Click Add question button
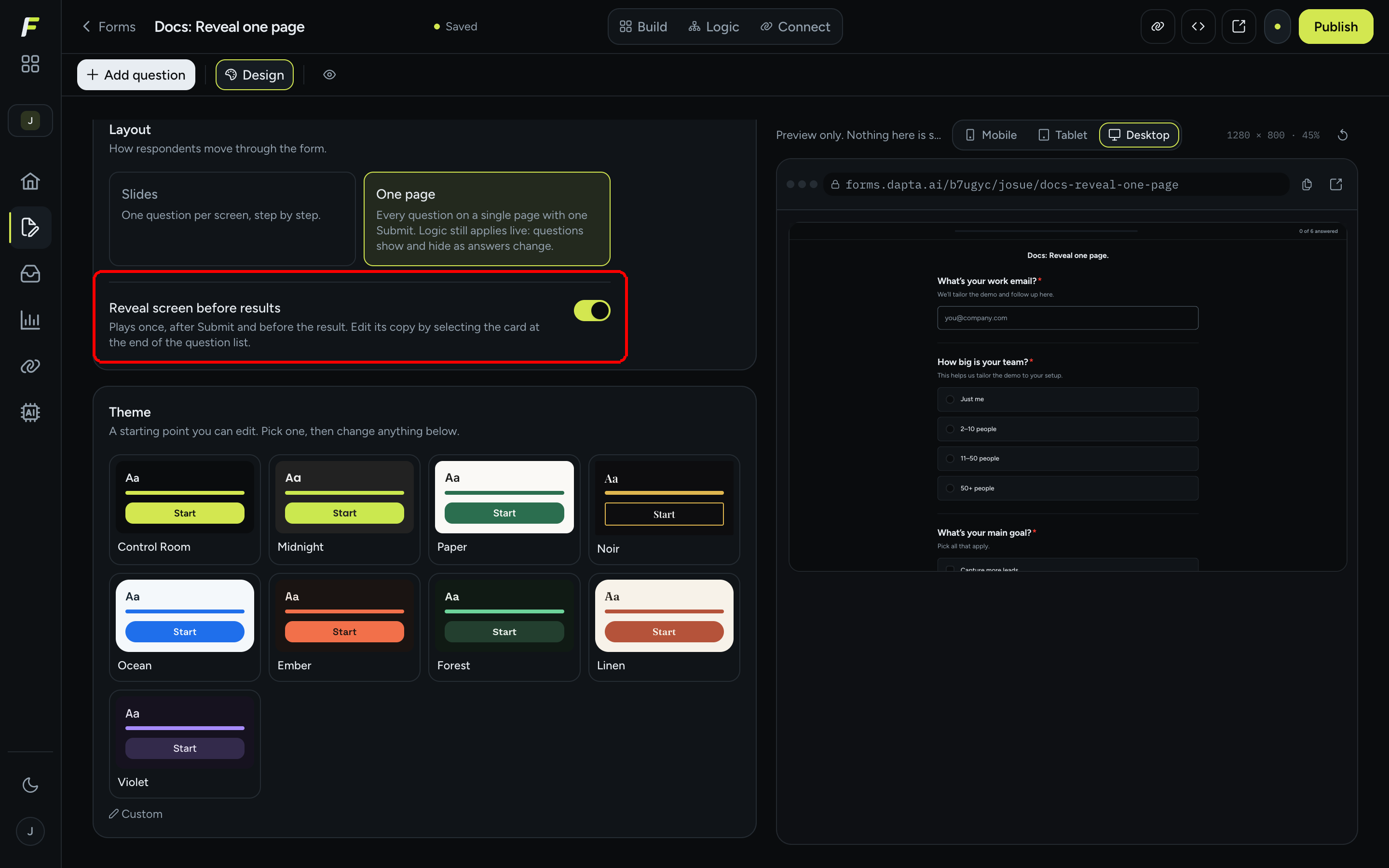This screenshot has height=868, width=1389. pos(136,75)
